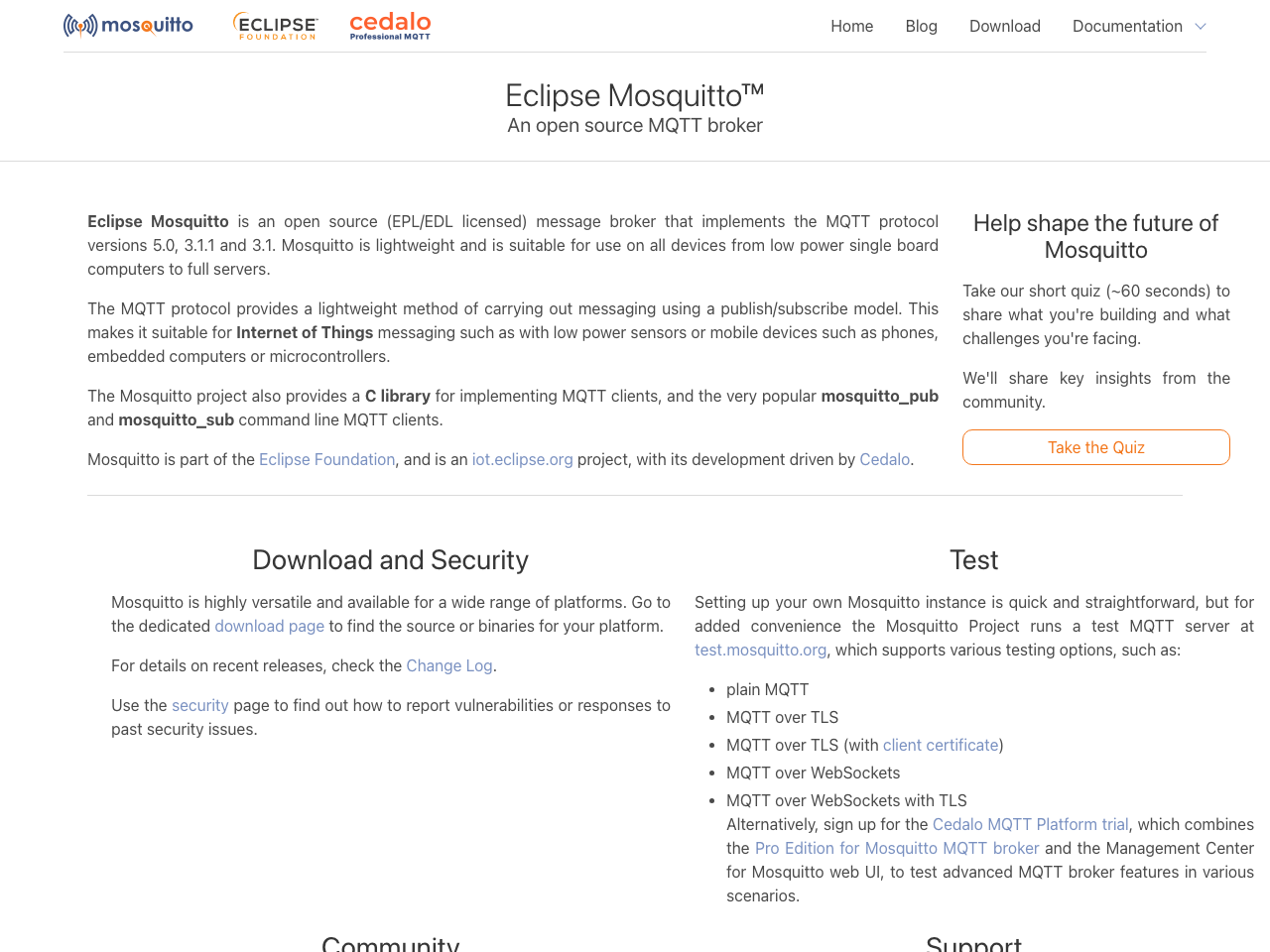Open the security page link
The width and height of the screenshot is (1270, 952).
coord(199,704)
